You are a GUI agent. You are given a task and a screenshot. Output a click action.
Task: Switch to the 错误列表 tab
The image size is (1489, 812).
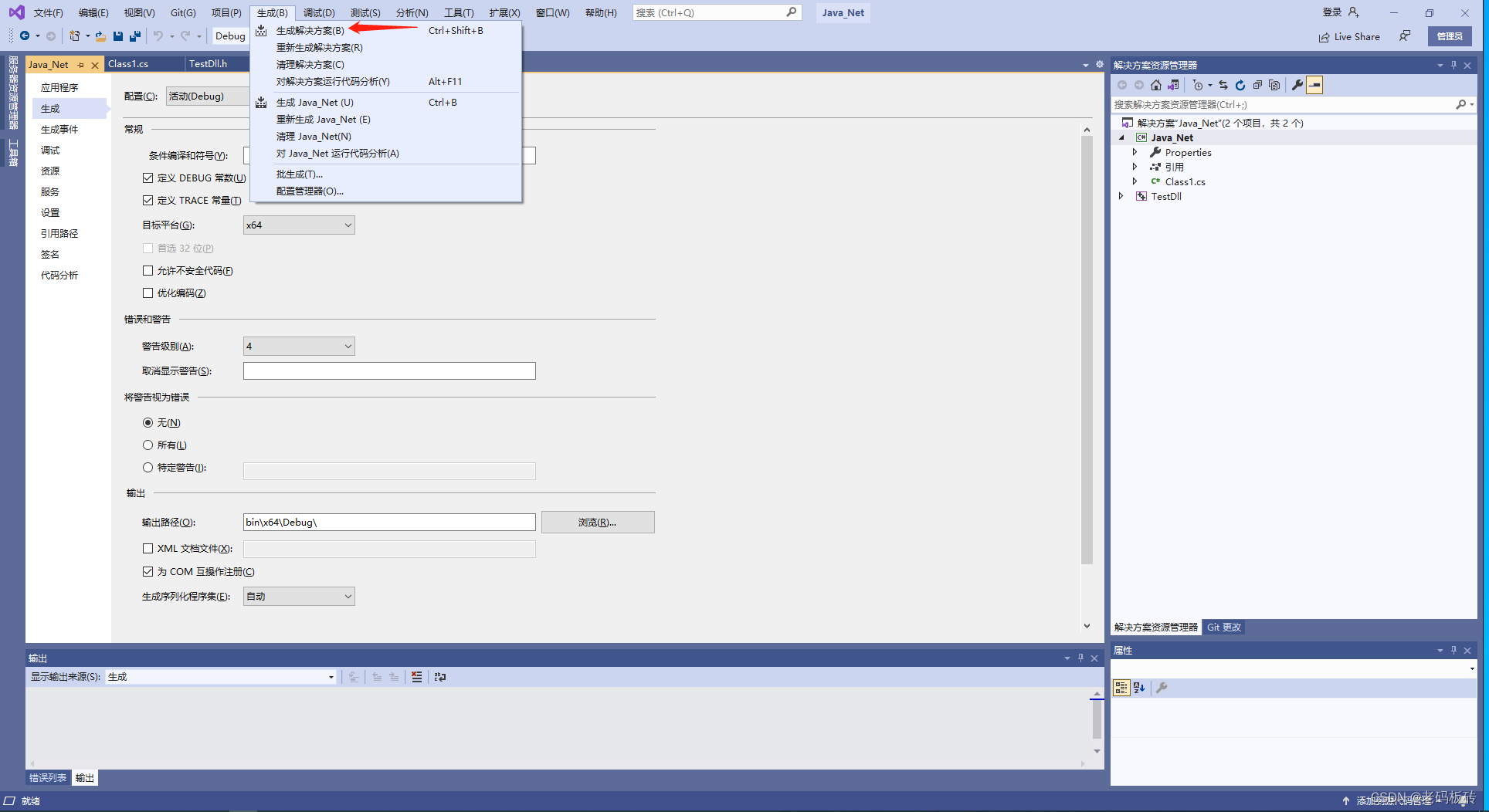tap(48, 778)
